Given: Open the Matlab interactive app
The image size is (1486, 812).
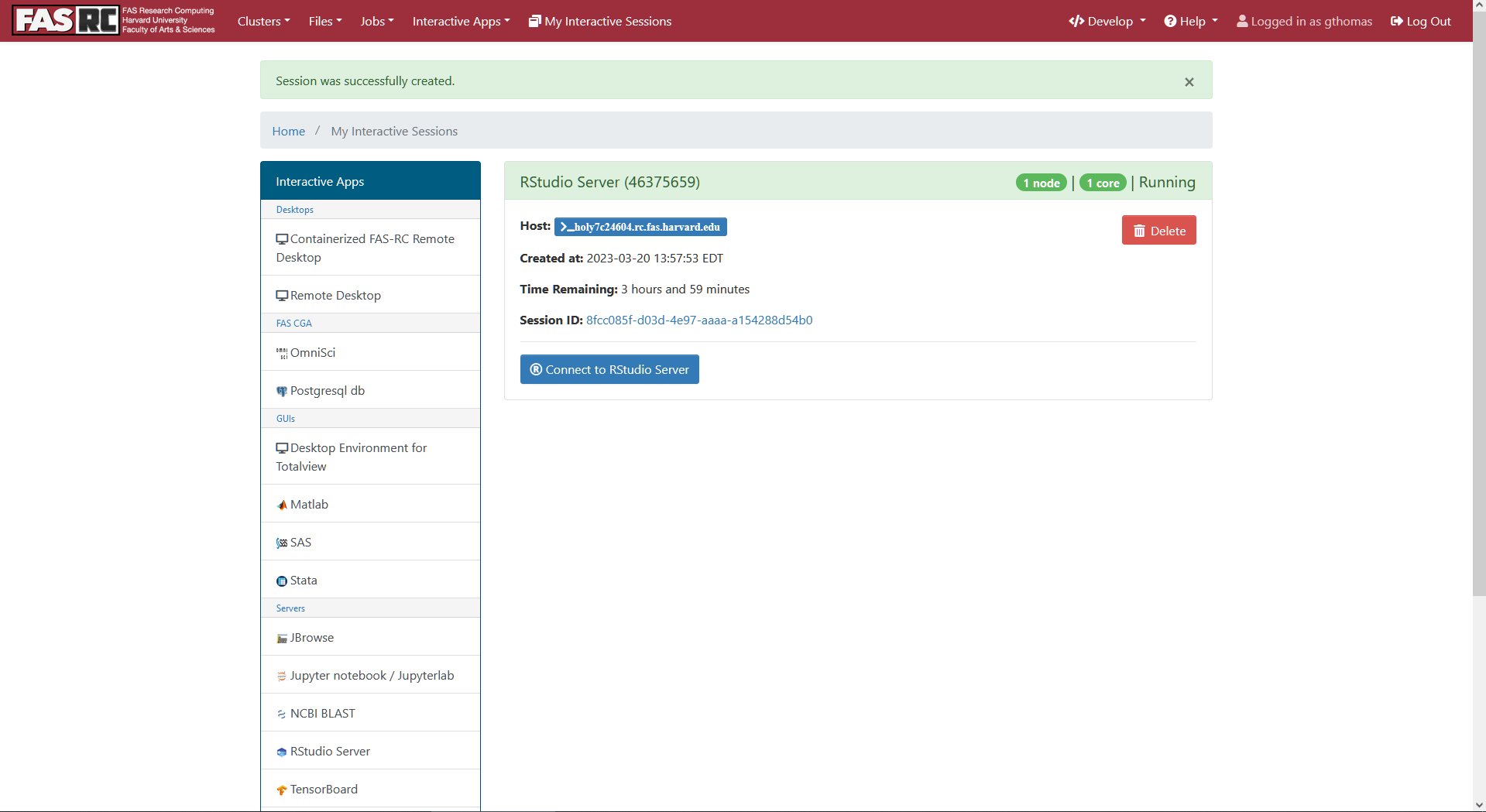Looking at the screenshot, I should 308,504.
